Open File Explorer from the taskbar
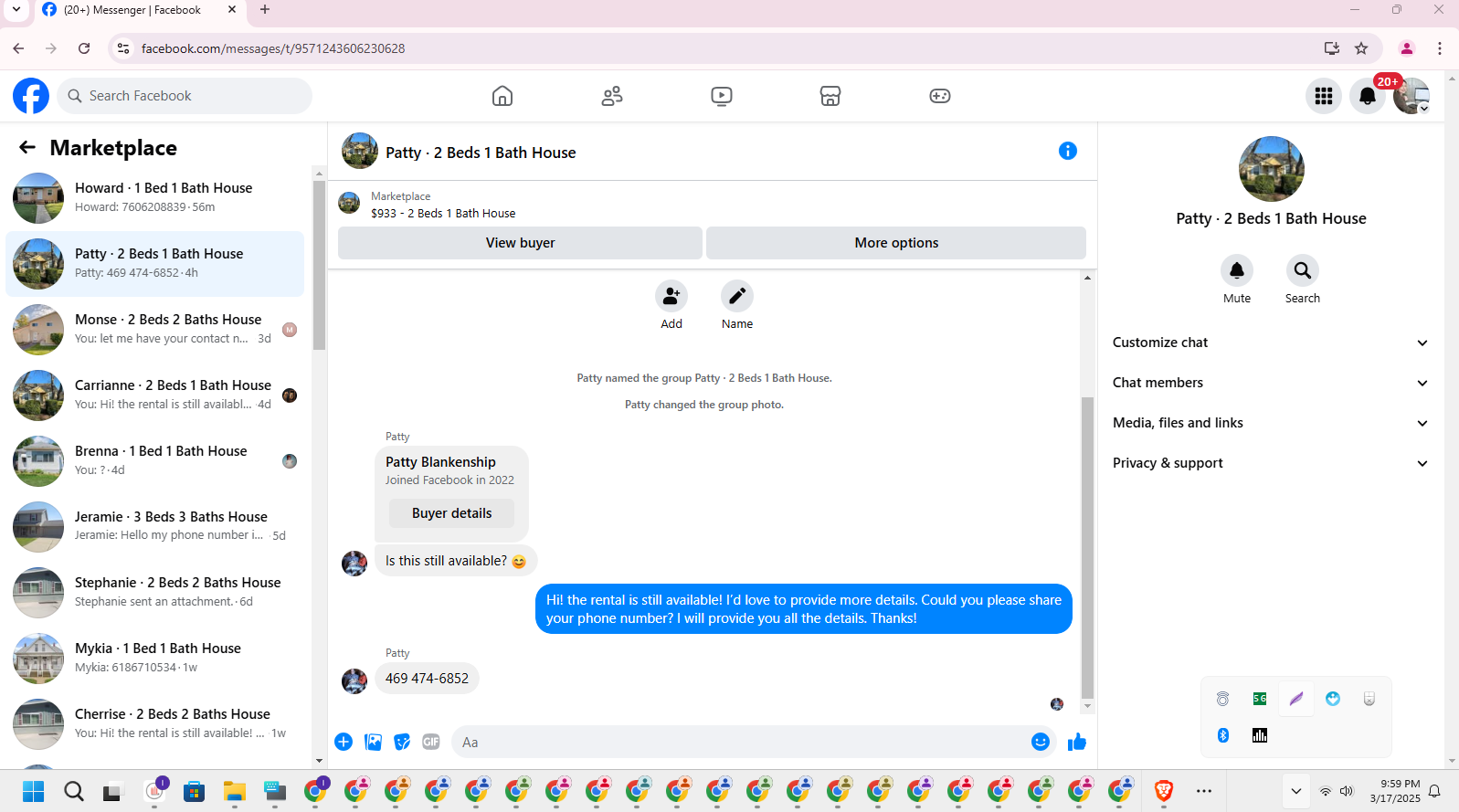This screenshot has width=1459, height=812. click(x=235, y=791)
